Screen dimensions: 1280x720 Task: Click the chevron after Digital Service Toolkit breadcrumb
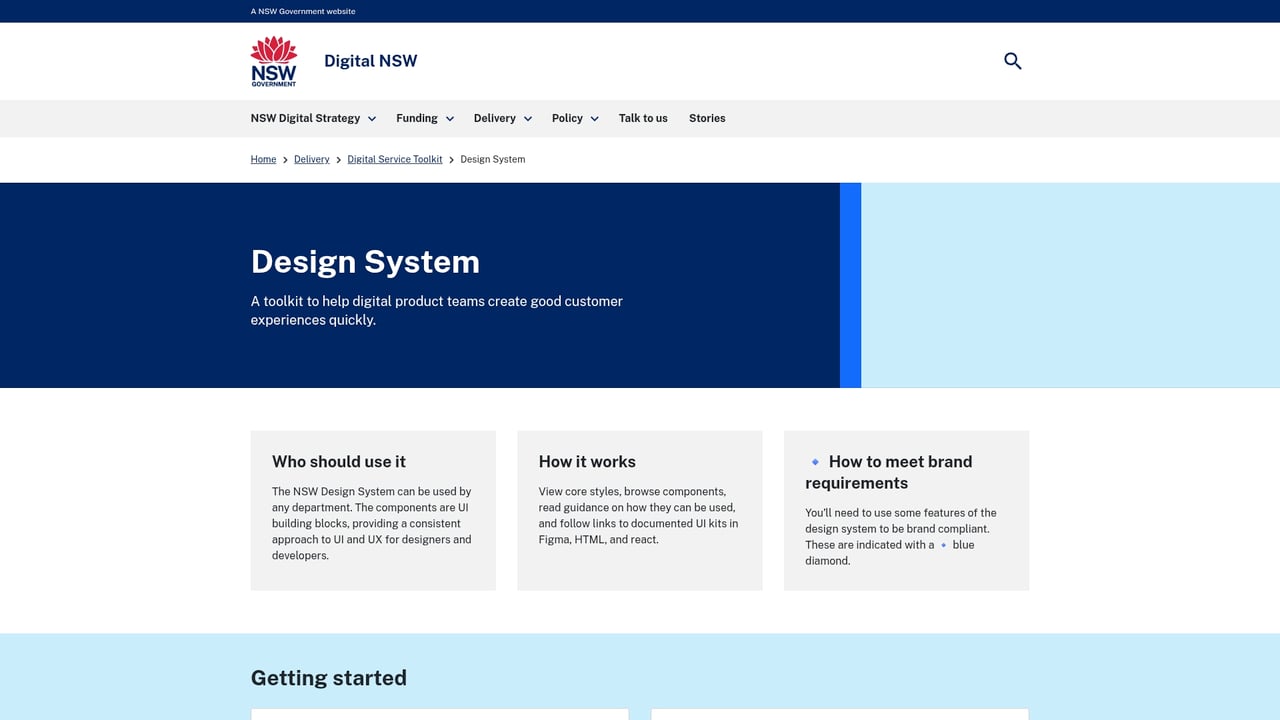tap(451, 159)
